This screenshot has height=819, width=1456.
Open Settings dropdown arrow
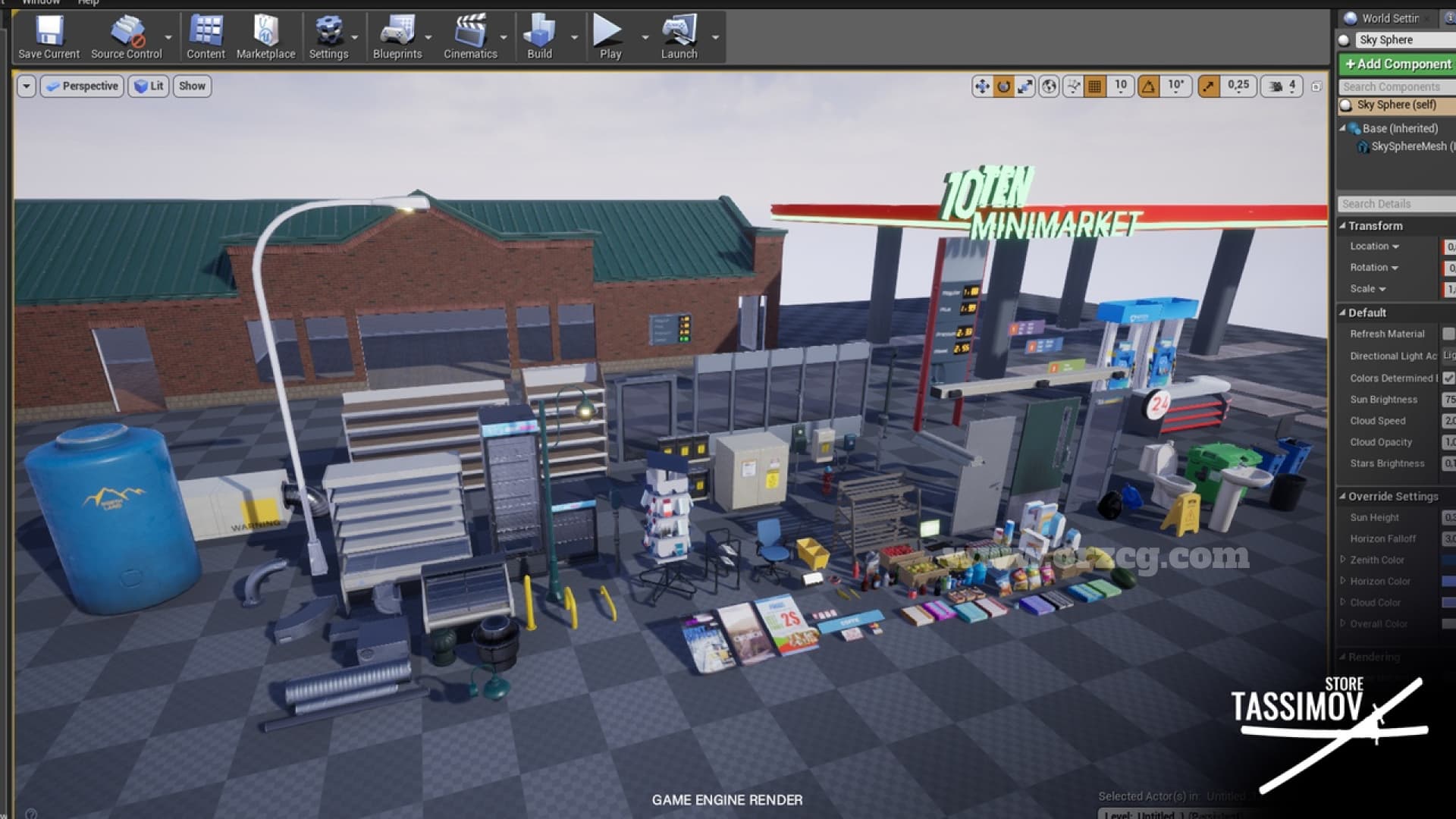click(354, 37)
